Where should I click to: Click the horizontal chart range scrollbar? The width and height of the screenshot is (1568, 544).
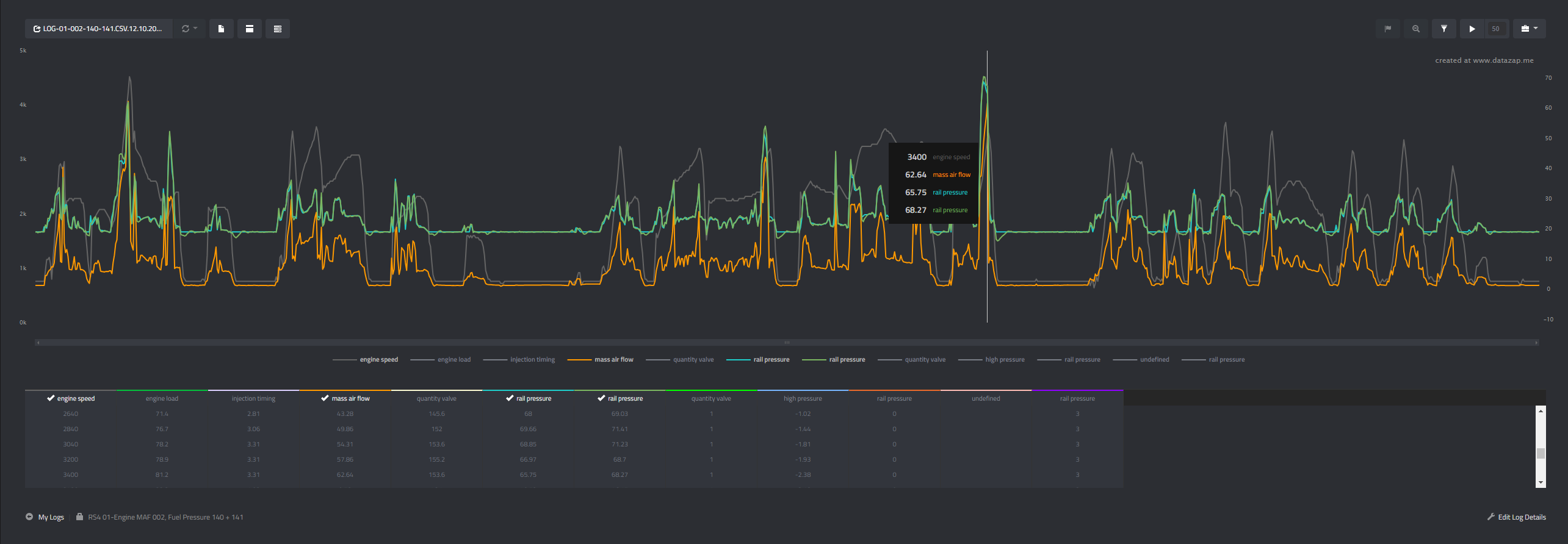(786, 343)
